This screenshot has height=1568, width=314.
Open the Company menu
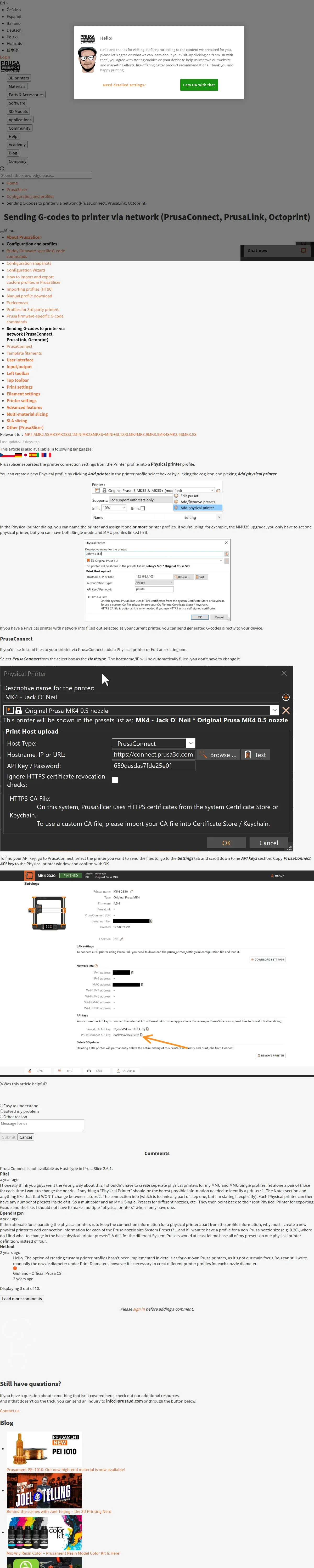18,161
